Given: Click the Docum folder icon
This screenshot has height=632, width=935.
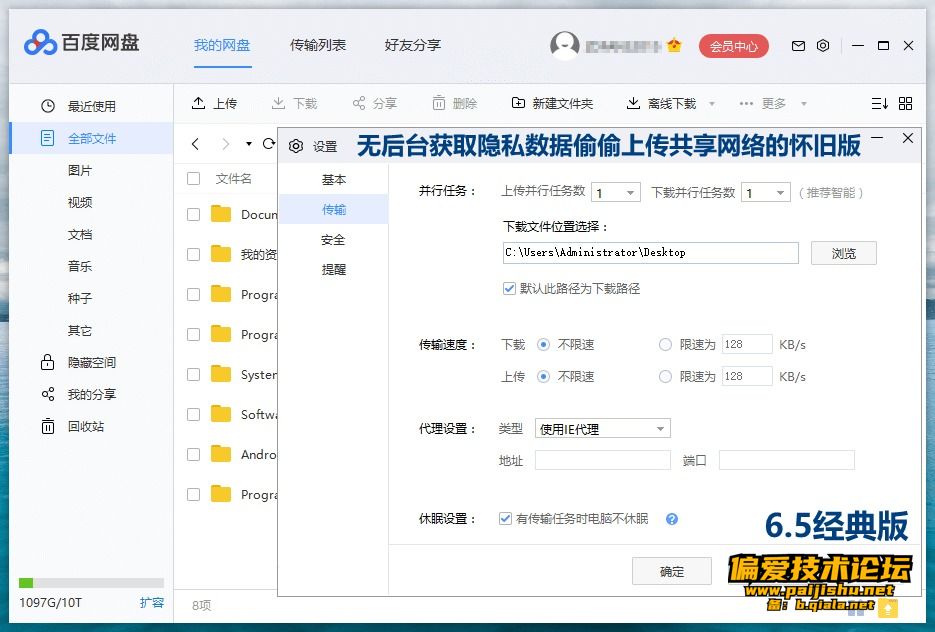Looking at the screenshot, I should [221, 214].
